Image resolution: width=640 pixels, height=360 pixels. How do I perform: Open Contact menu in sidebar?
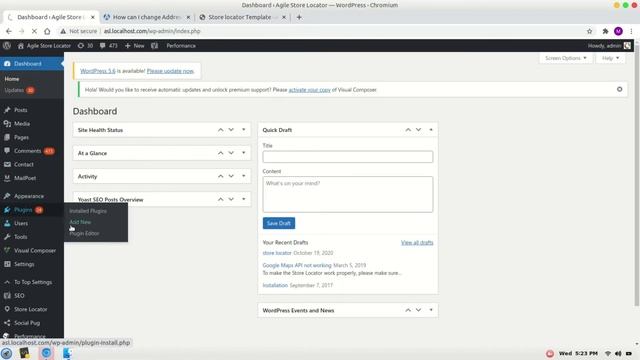click(24, 164)
